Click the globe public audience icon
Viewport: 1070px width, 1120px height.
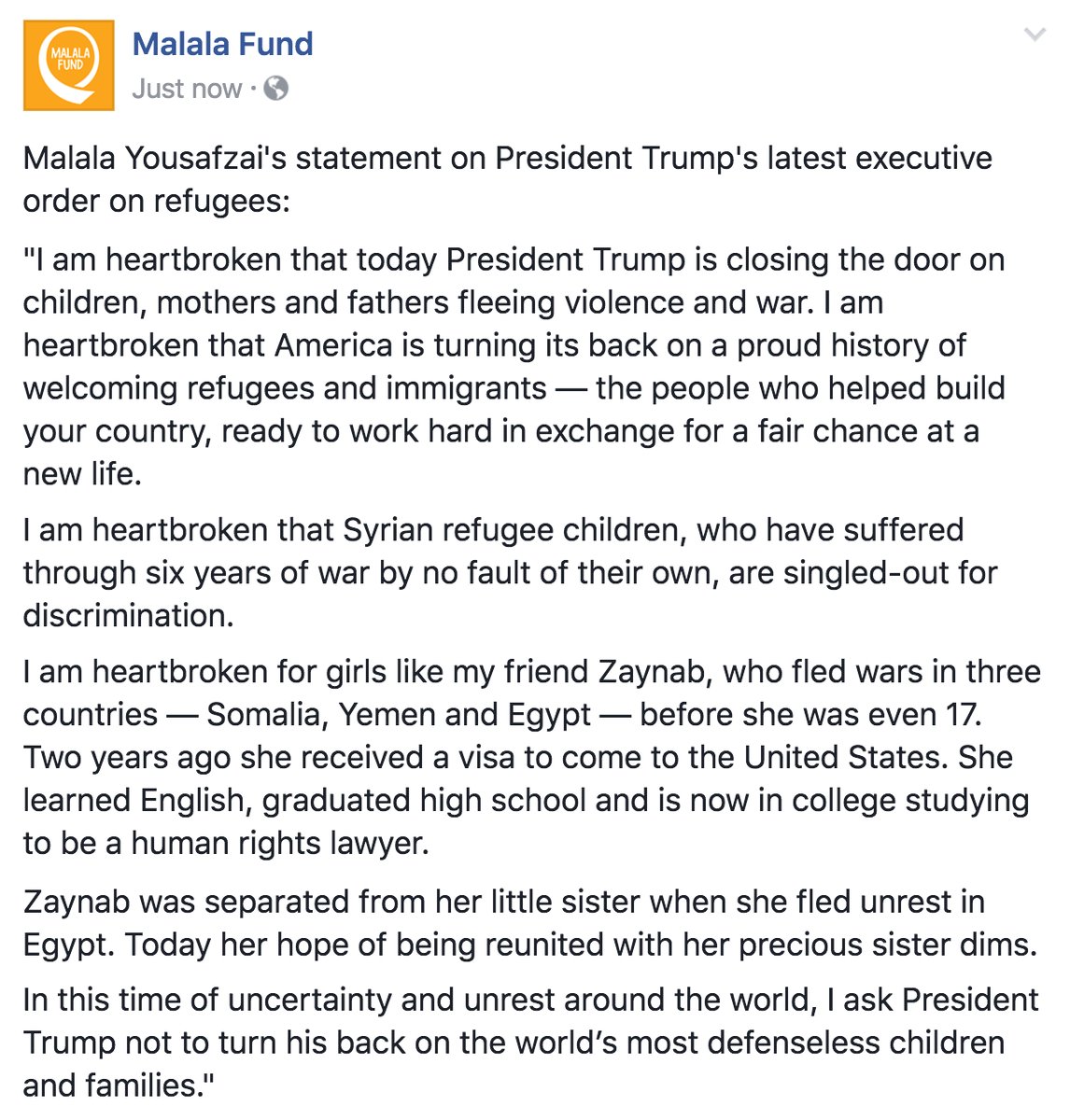pyautogui.click(x=276, y=89)
